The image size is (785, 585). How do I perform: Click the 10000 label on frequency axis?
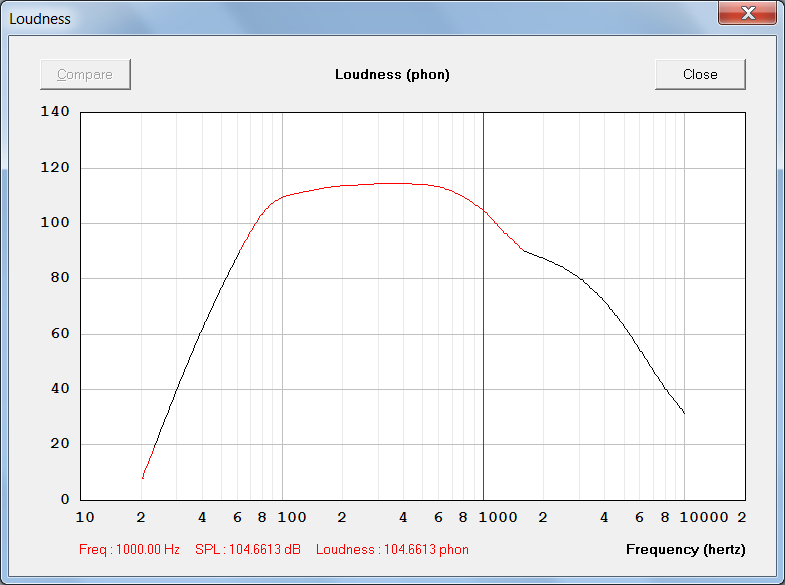tap(703, 517)
